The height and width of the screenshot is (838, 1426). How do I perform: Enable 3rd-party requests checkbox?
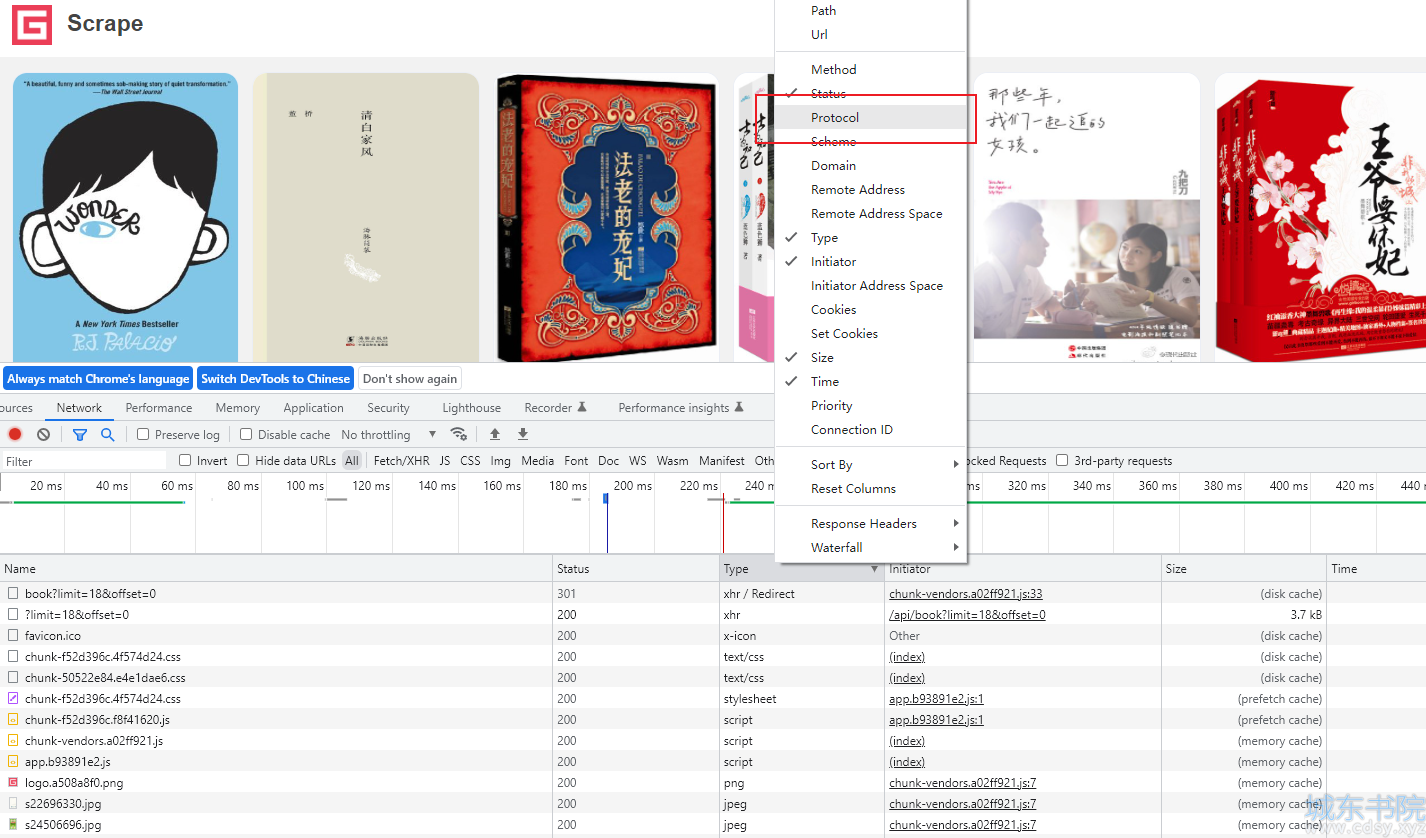(1062, 460)
